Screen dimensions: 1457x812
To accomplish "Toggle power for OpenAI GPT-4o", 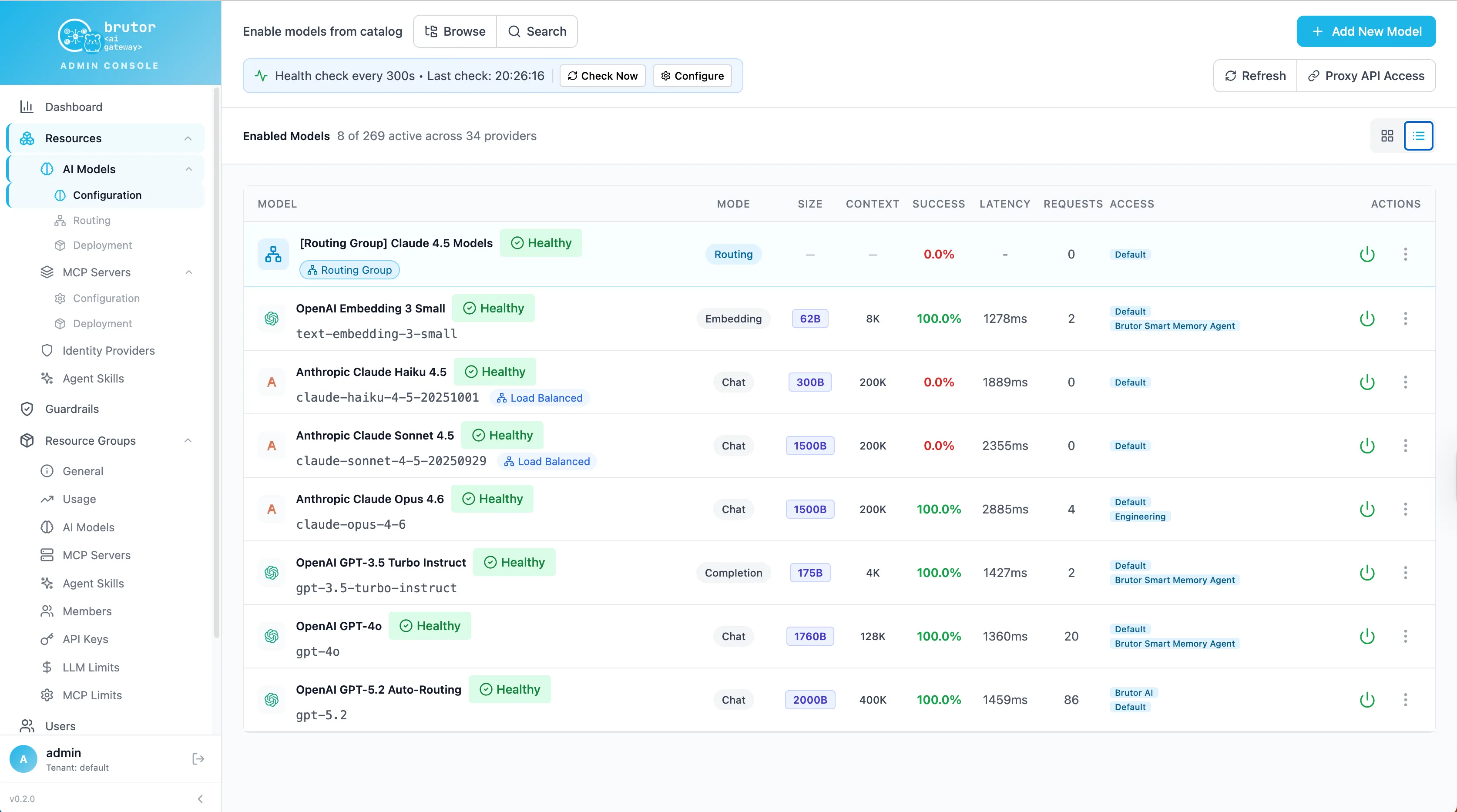I will pyautogui.click(x=1367, y=636).
